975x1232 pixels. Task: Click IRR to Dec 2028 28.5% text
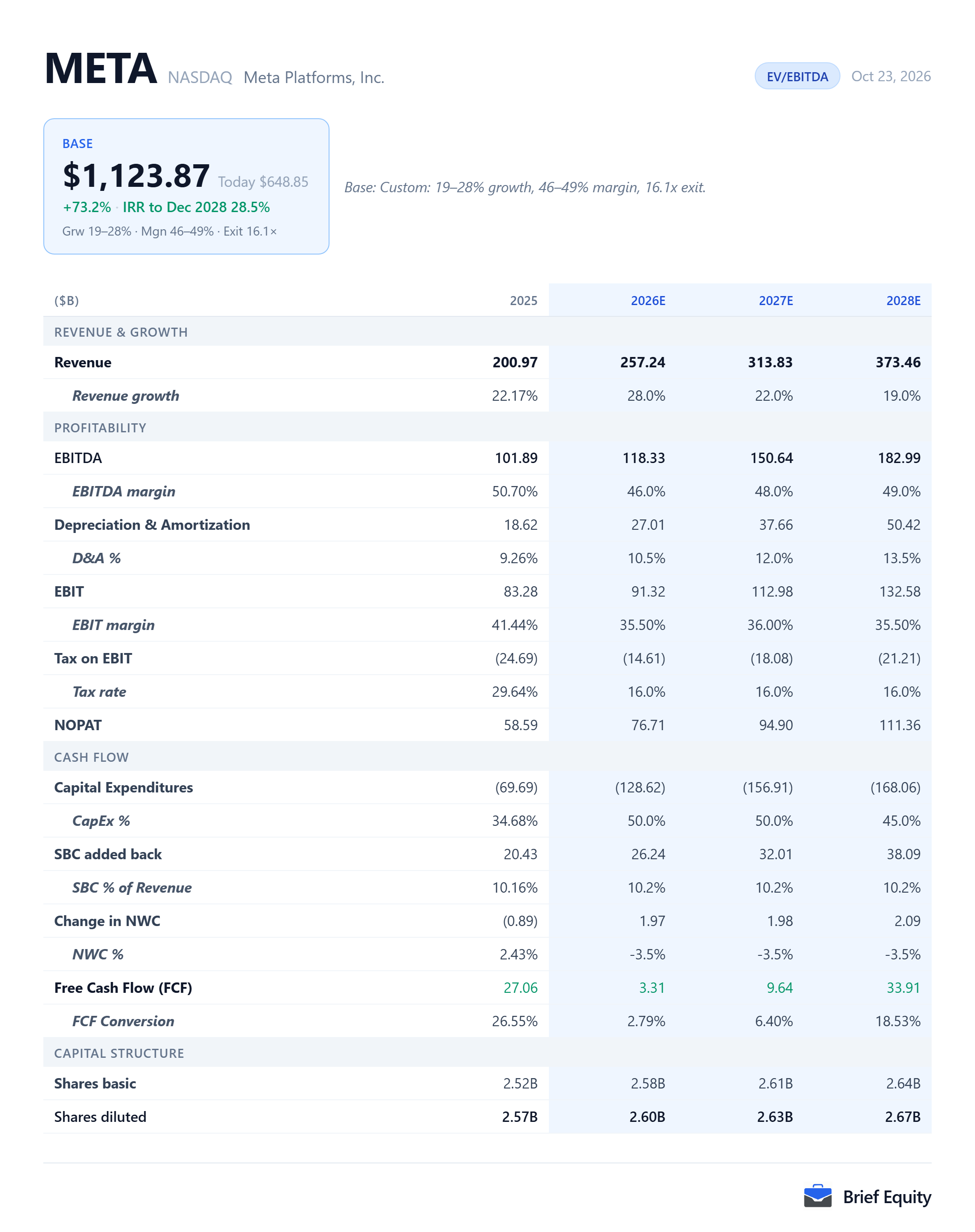(x=196, y=207)
